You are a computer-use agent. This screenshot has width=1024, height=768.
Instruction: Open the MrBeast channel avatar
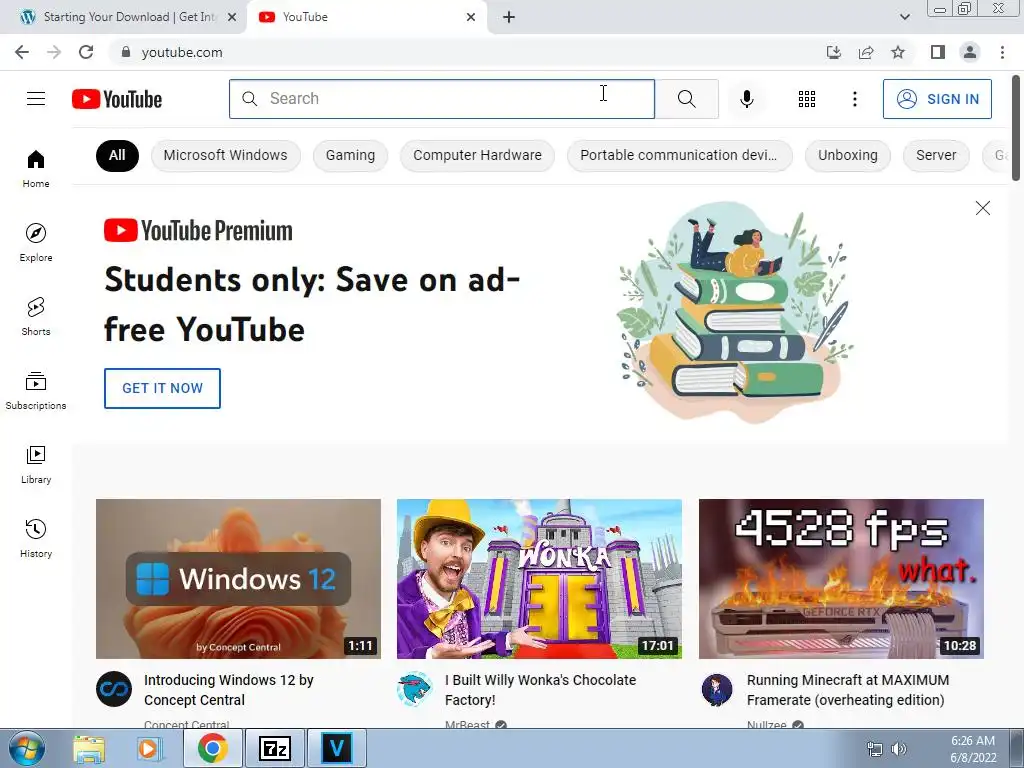pos(415,689)
